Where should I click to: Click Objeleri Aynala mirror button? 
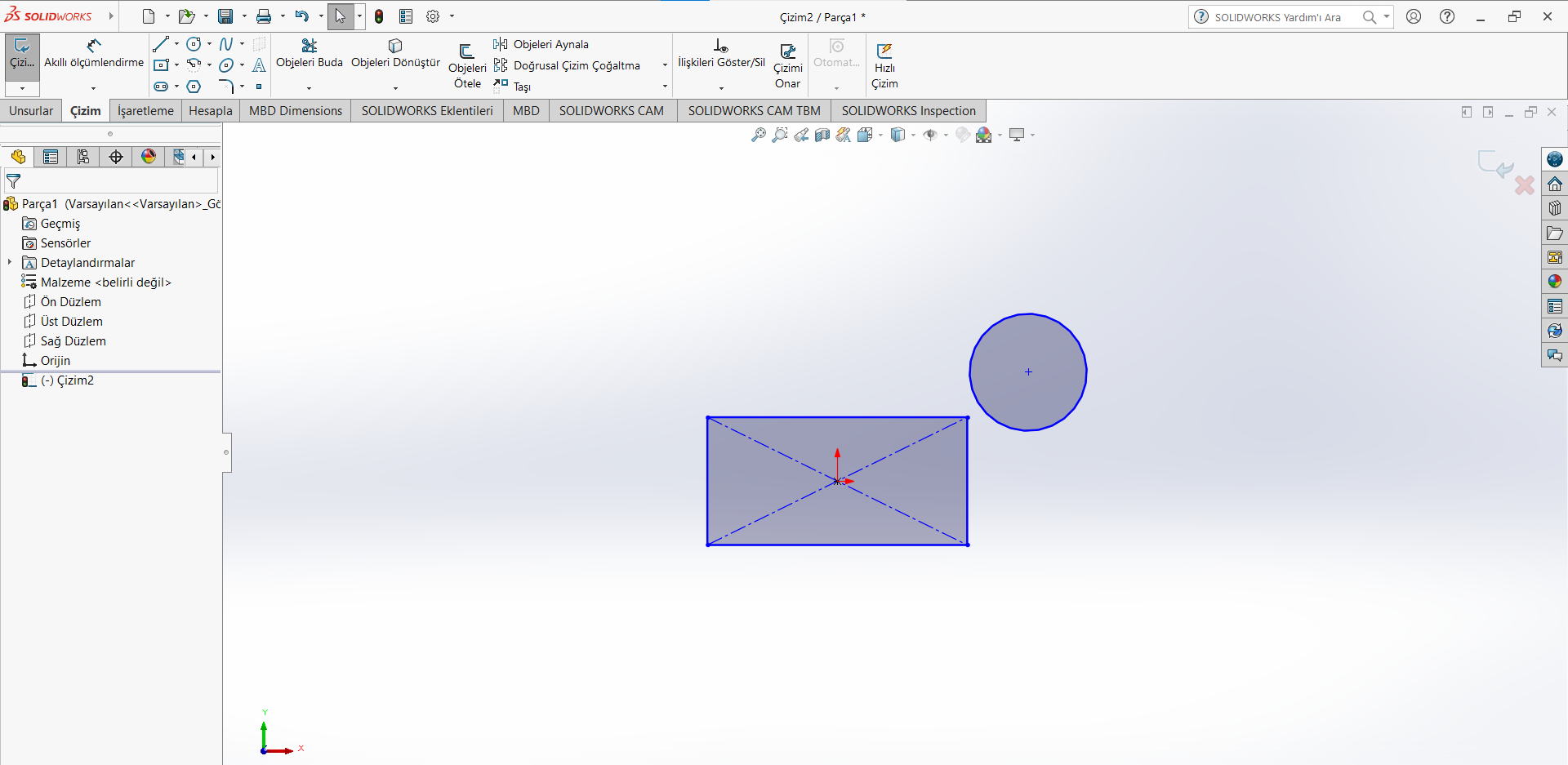[x=541, y=44]
